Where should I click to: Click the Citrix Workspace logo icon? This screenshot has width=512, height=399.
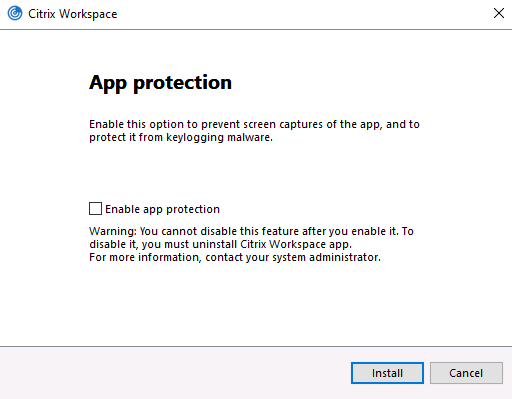coord(15,14)
